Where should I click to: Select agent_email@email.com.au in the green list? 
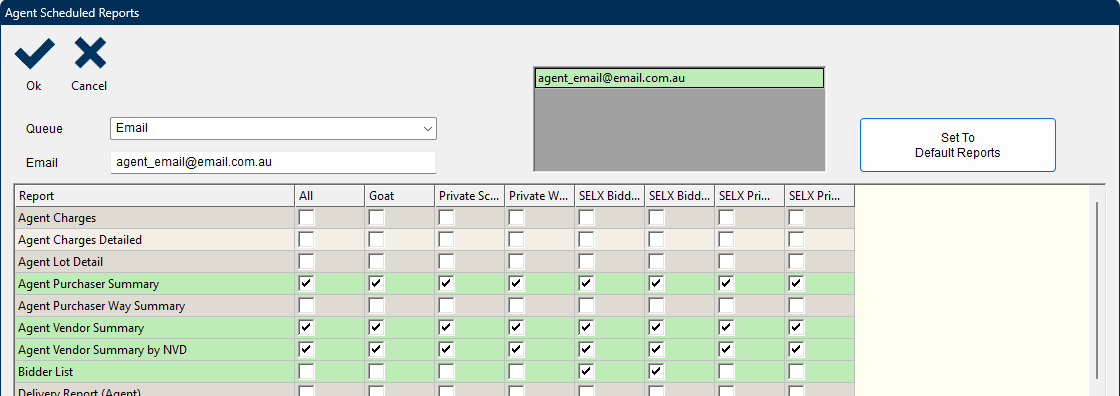[679, 78]
